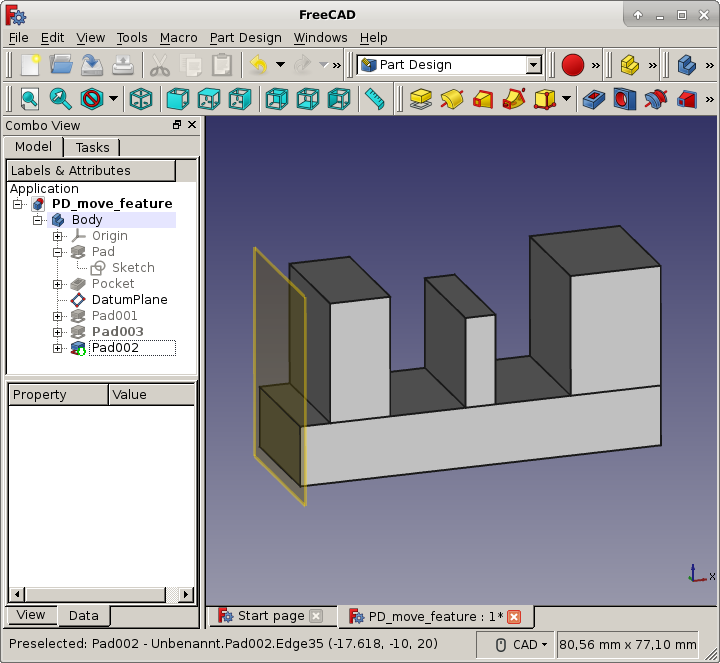Select the Measure distance ruler icon
This screenshot has height=663, width=720.
pyautogui.click(x=375, y=99)
